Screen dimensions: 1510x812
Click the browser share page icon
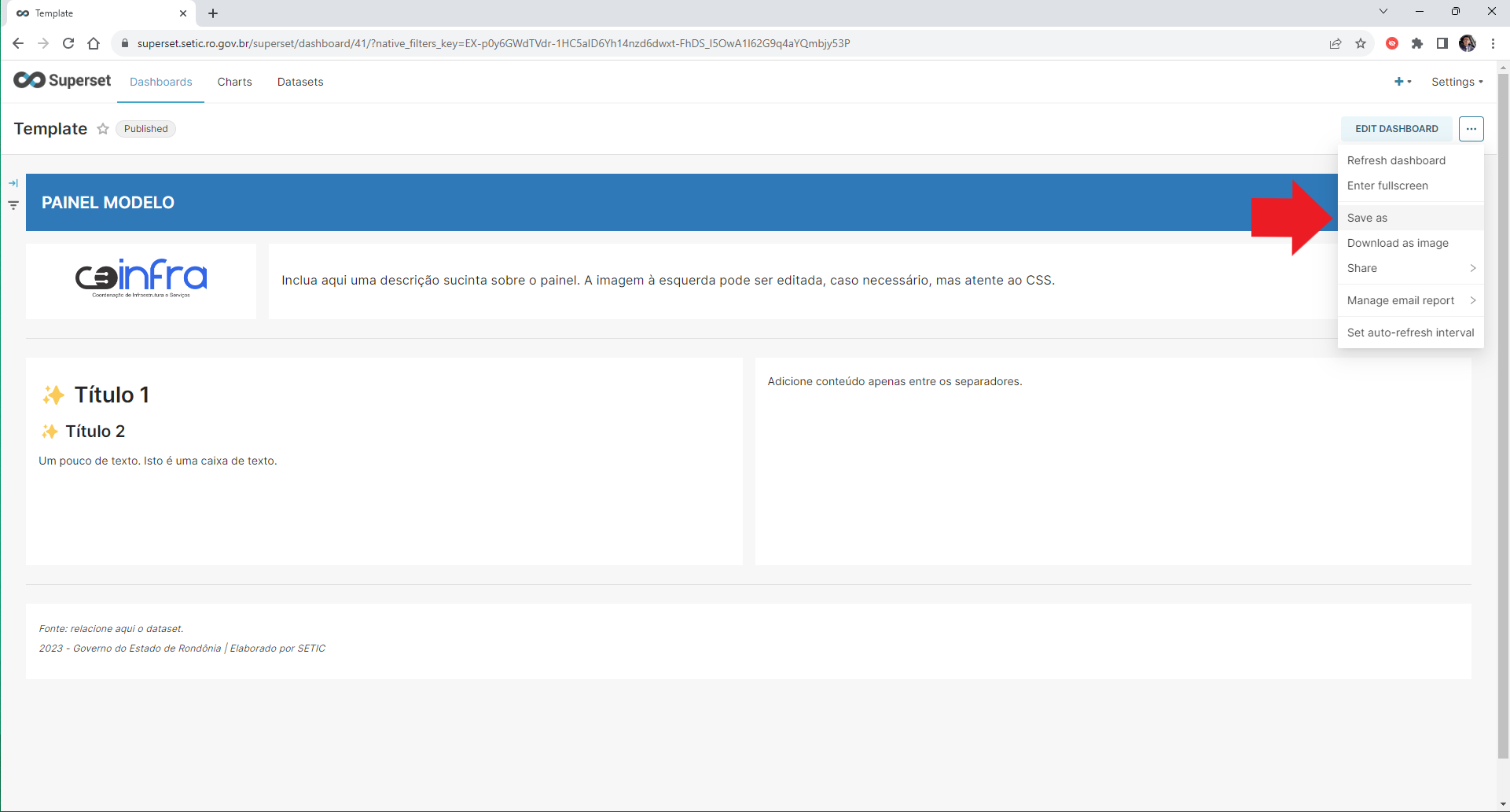pos(1335,43)
